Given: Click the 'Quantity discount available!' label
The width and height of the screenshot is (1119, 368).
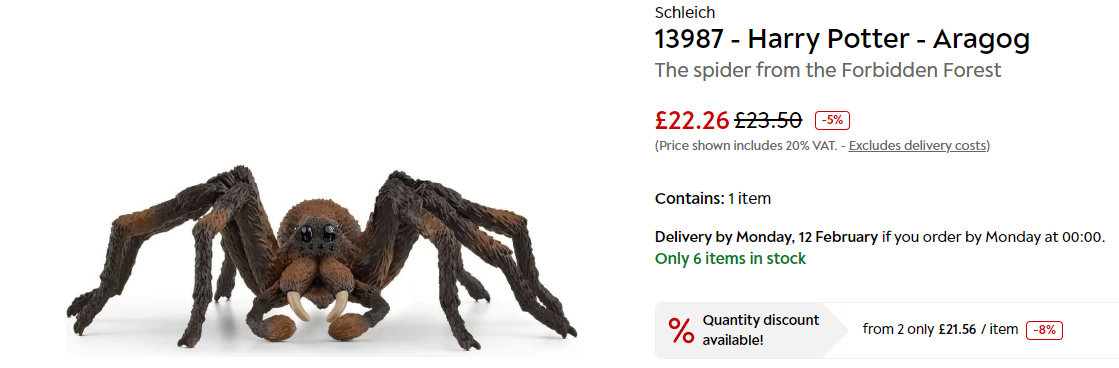Looking at the screenshot, I should [x=761, y=330].
